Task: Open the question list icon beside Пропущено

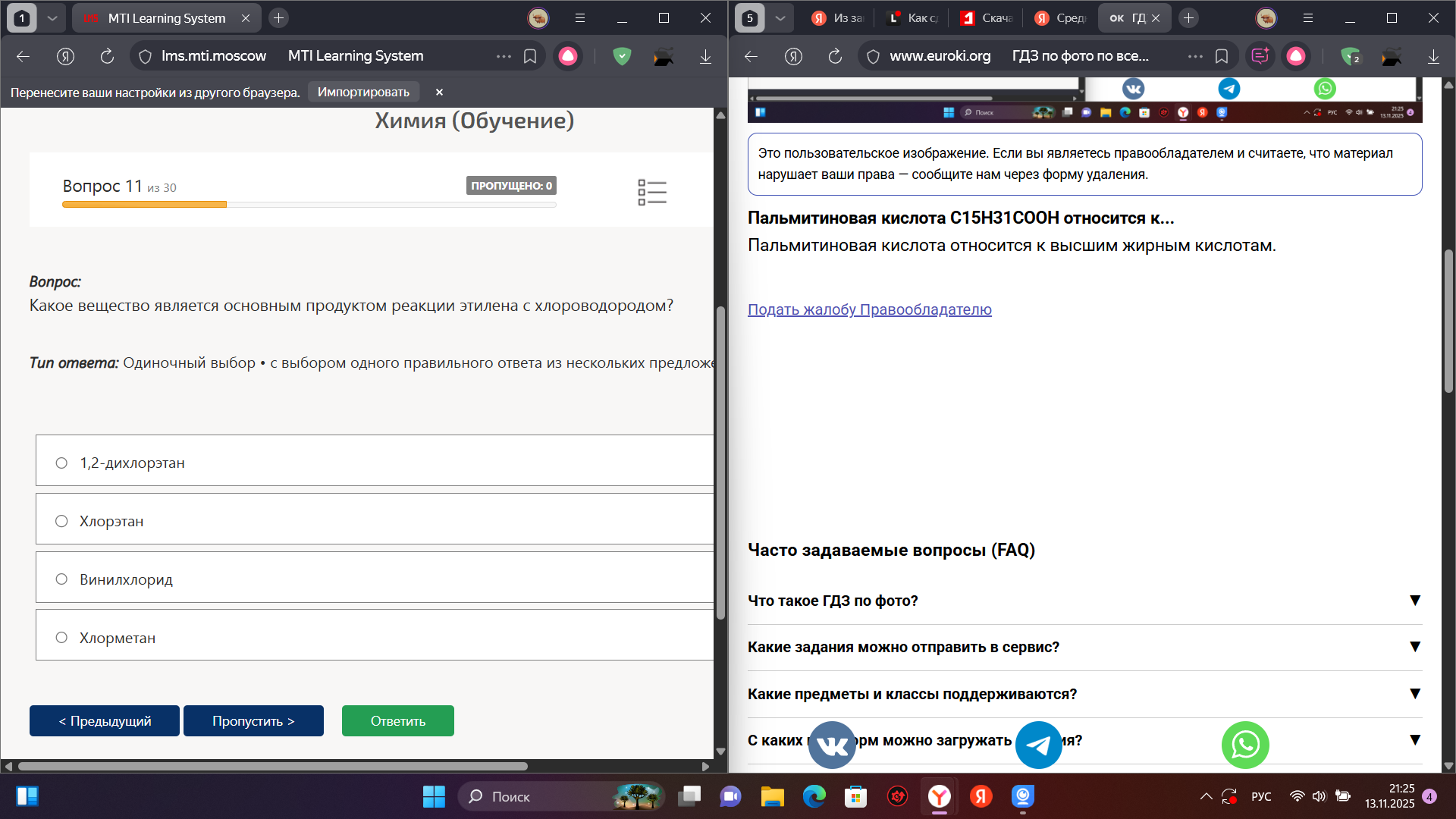Action: coord(652,193)
